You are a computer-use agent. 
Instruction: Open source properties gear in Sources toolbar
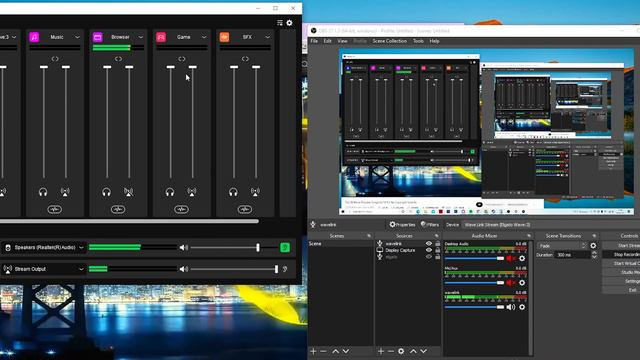pos(401,351)
